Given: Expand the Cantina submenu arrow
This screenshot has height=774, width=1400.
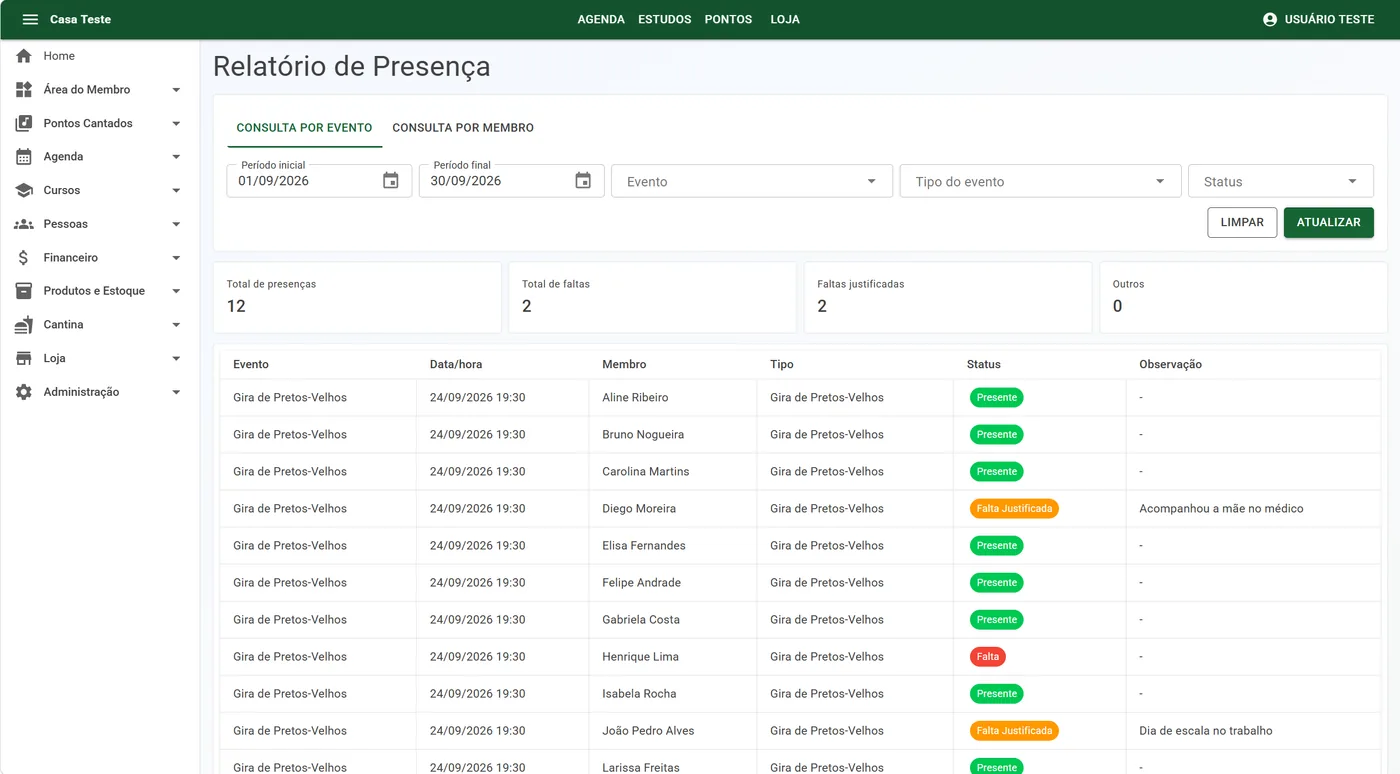Looking at the screenshot, I should click(x=176, y=325).
